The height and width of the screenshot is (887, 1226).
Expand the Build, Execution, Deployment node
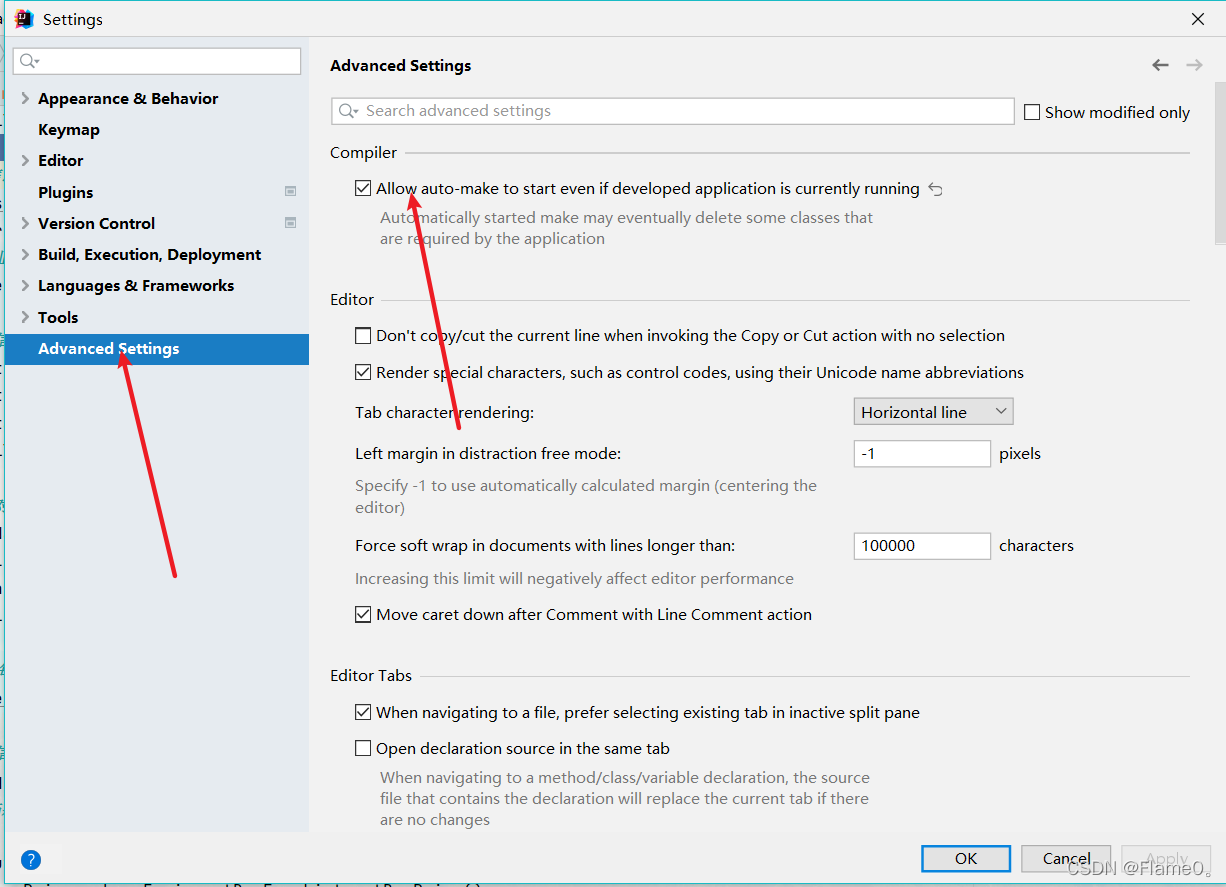[x=25, y=254]
